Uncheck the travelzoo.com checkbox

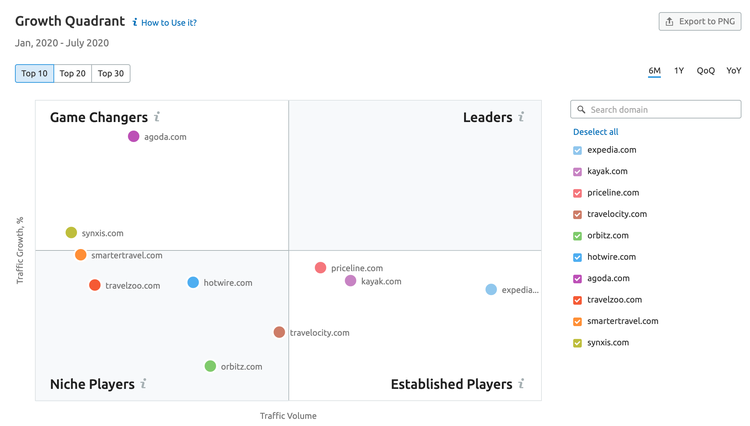tap(577, 300)
